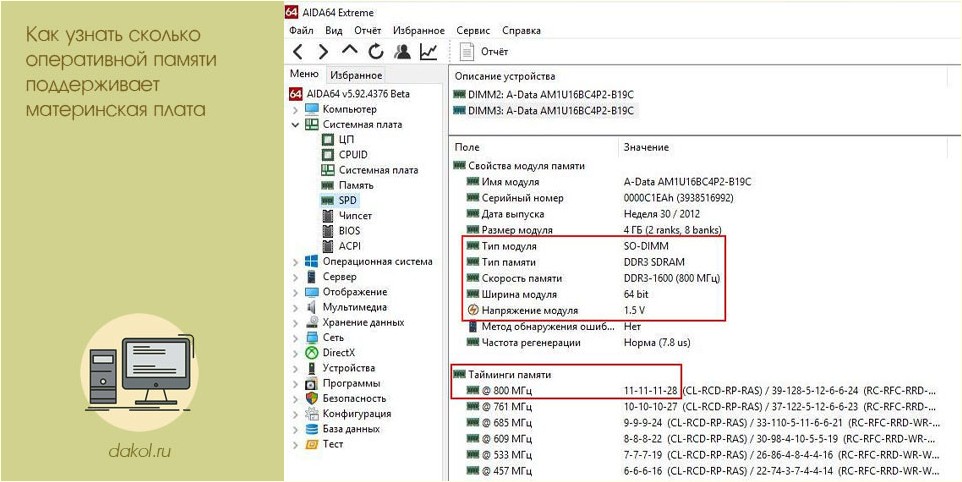The image size is (962, 482).
Task: Select the SPD tree item
Action: coord(339,200)
